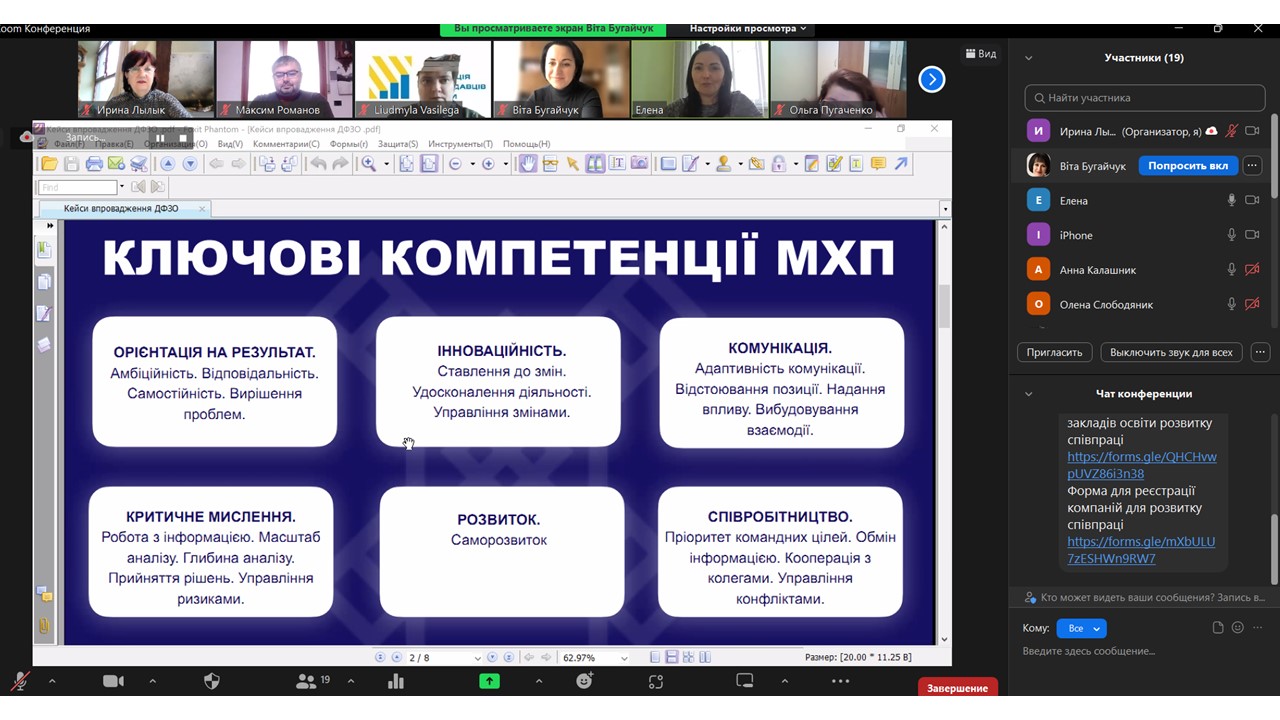
Task: Click the Find search field in the toolbar
Action: pyautogui.click(x=75, y=186)
